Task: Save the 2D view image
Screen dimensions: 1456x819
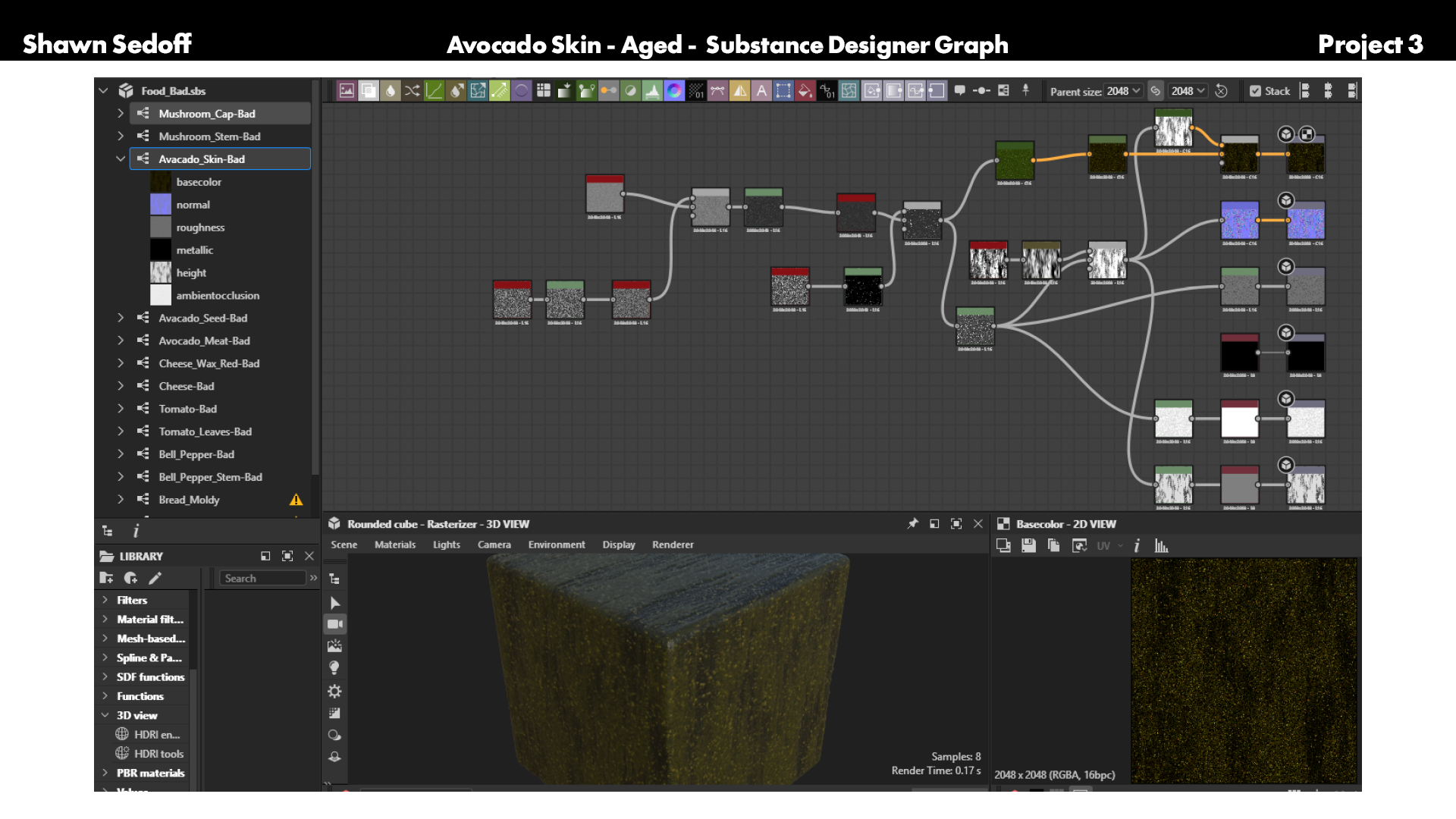Action: point(1028,545)
